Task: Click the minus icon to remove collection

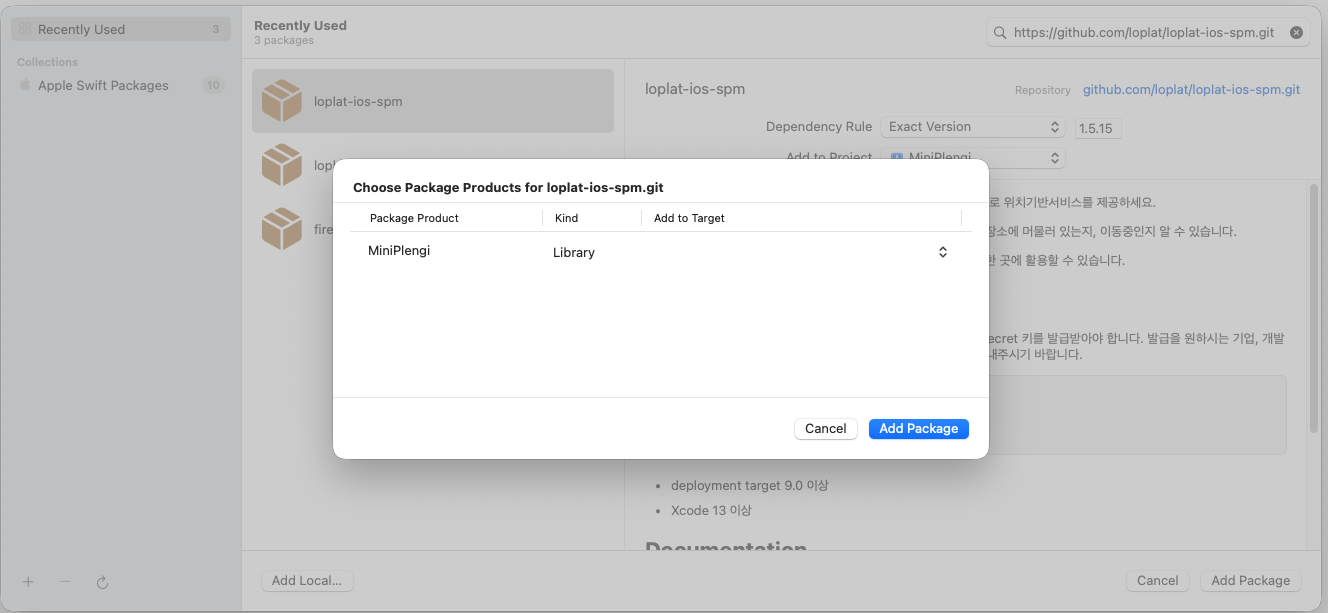Action: [65, 582]
